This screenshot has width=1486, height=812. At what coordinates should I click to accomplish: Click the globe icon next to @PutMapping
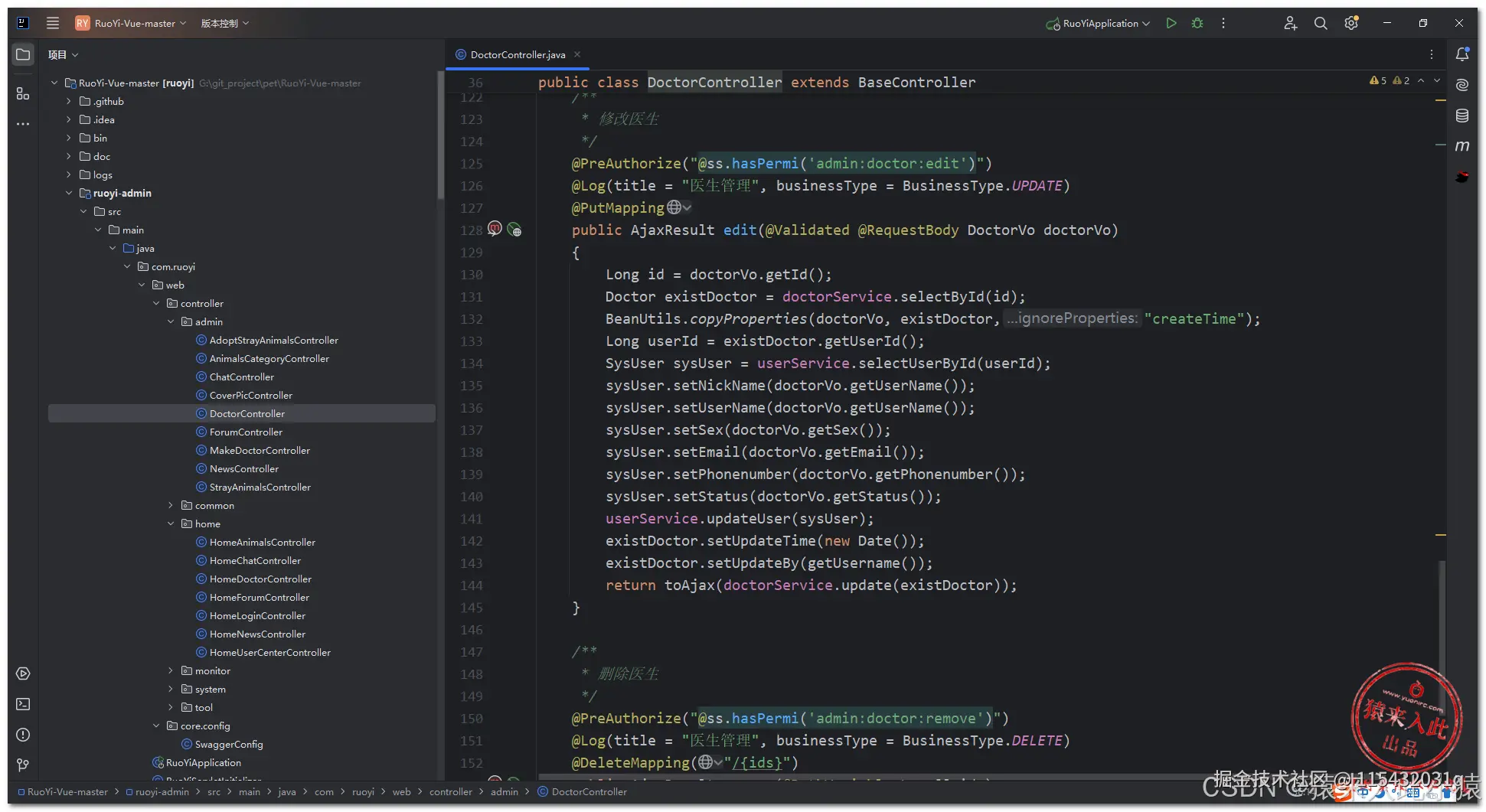point(674,207)
